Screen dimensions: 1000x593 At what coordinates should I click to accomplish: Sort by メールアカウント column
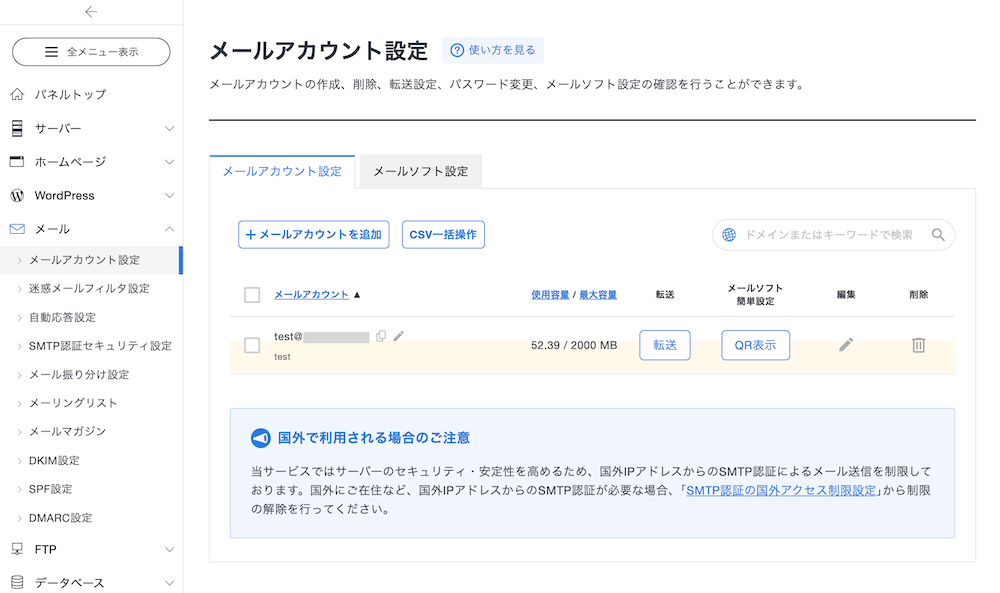coord(311,295)
